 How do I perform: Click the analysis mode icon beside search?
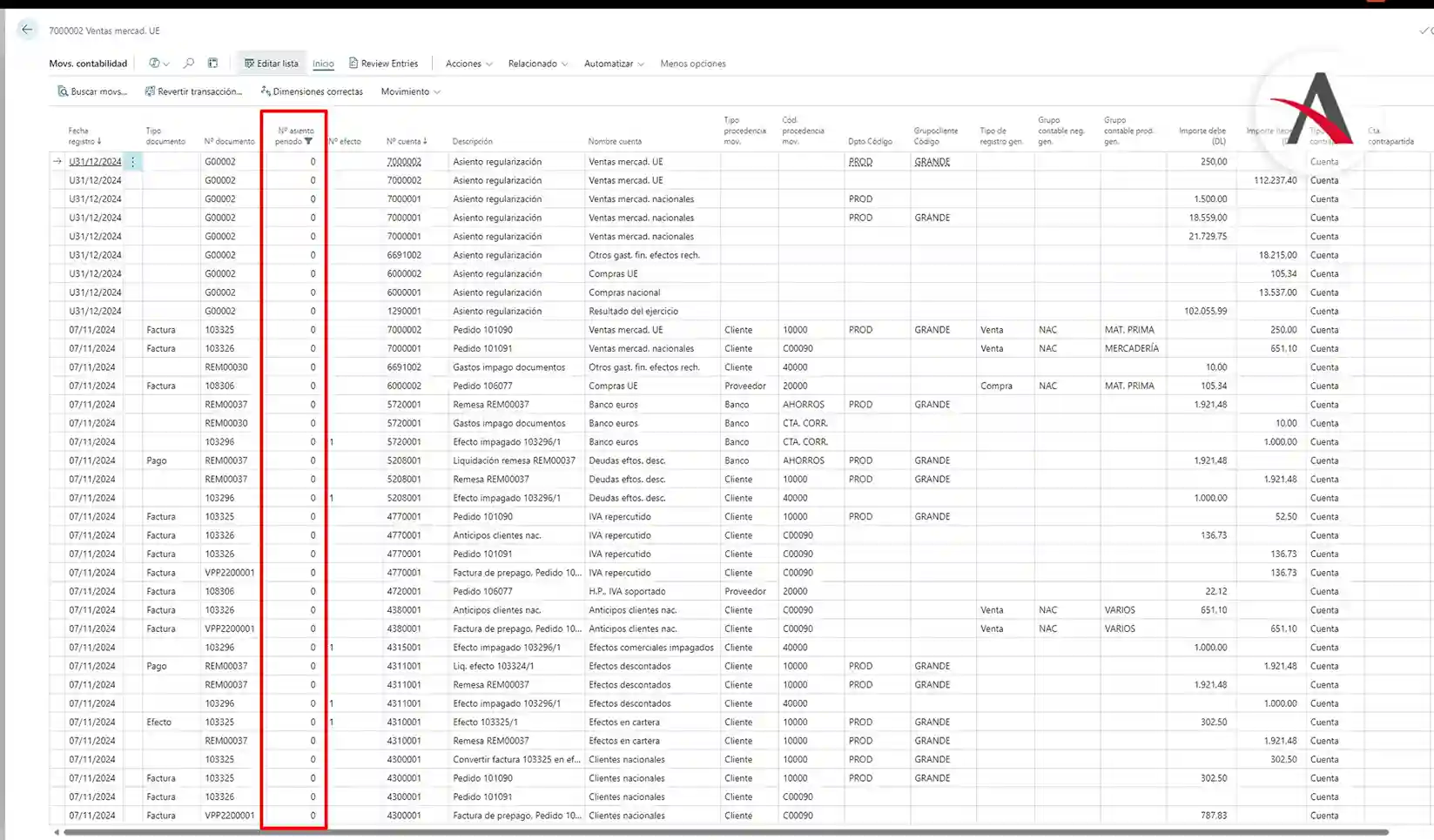pyautogui.click(x=212, y=64)
